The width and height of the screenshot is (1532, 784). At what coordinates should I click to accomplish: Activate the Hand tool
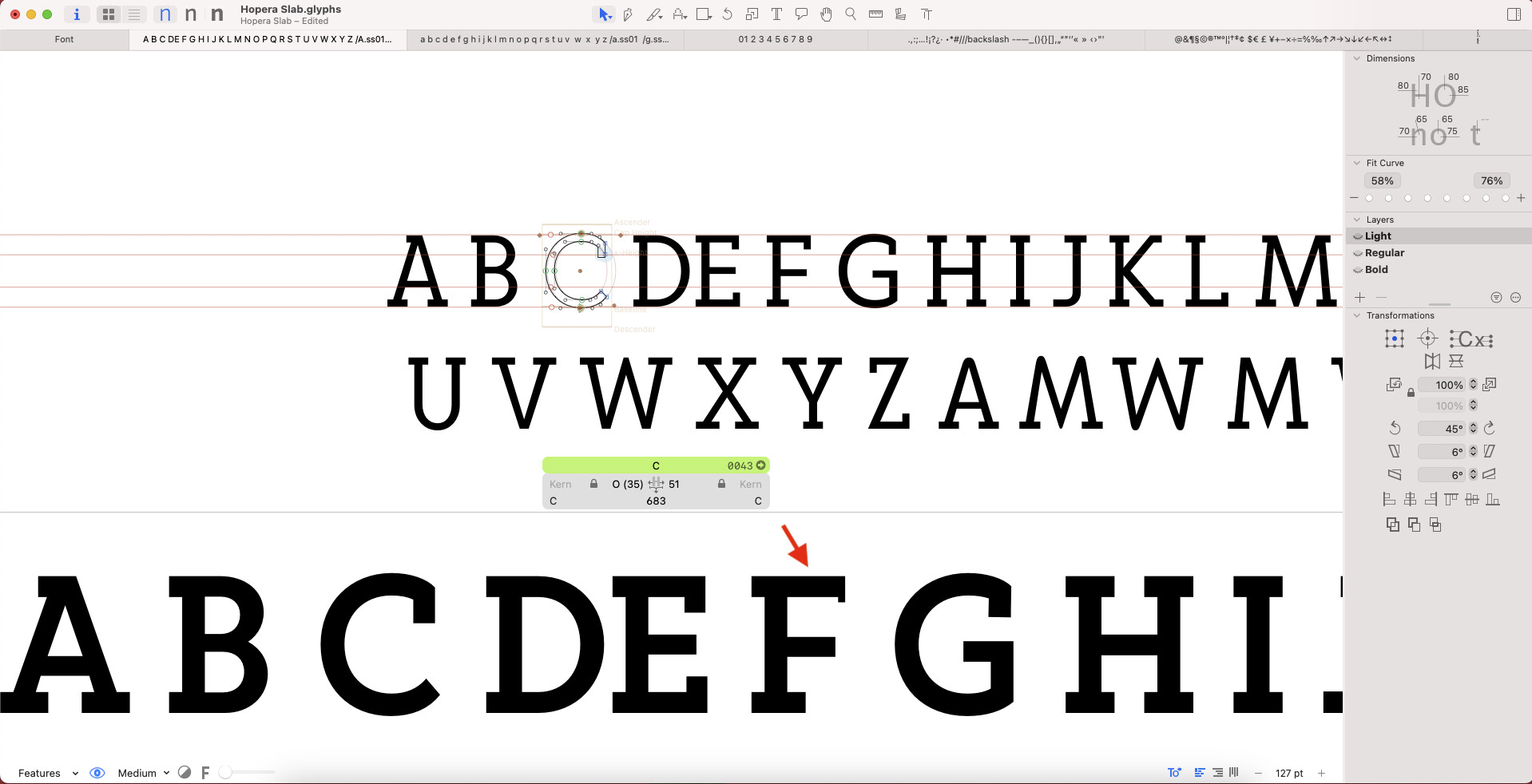pos(826,14)
